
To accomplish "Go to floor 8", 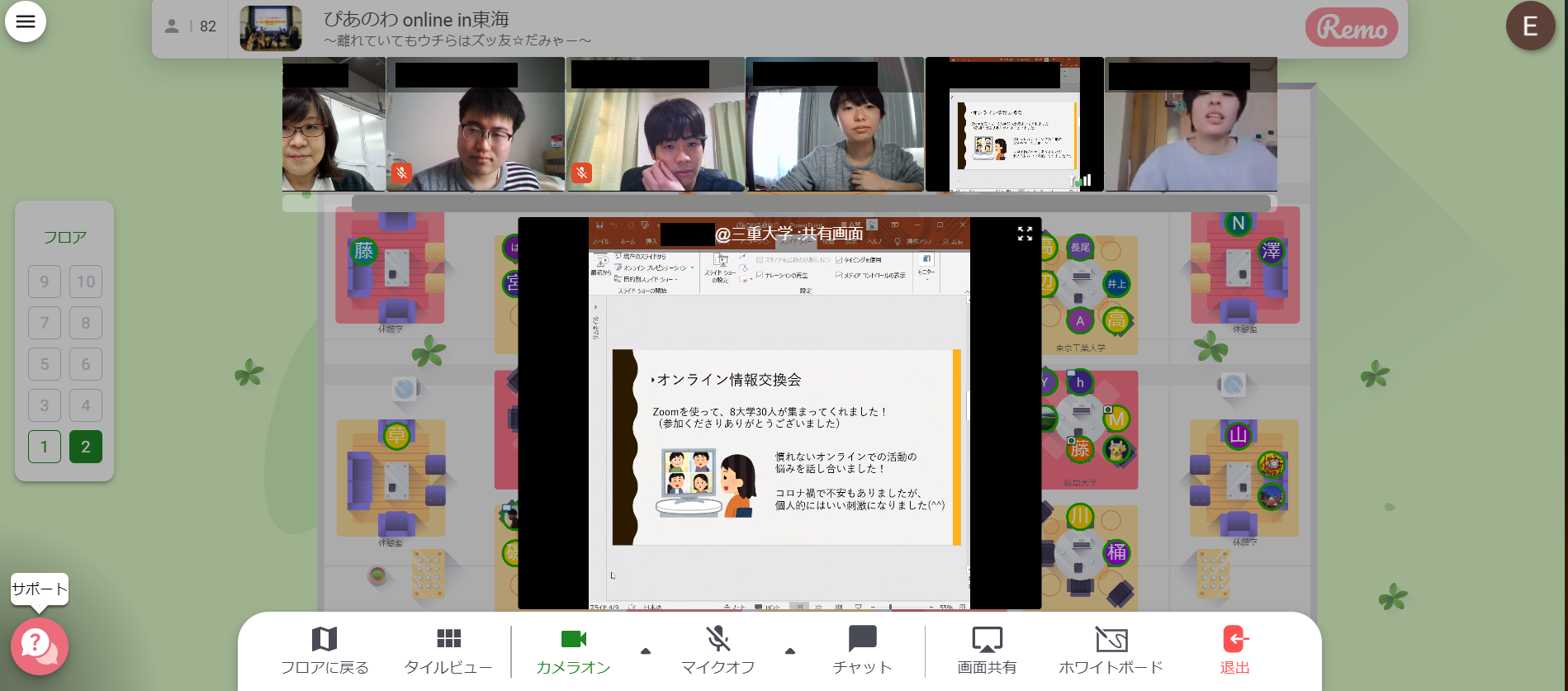I will 86,323.
